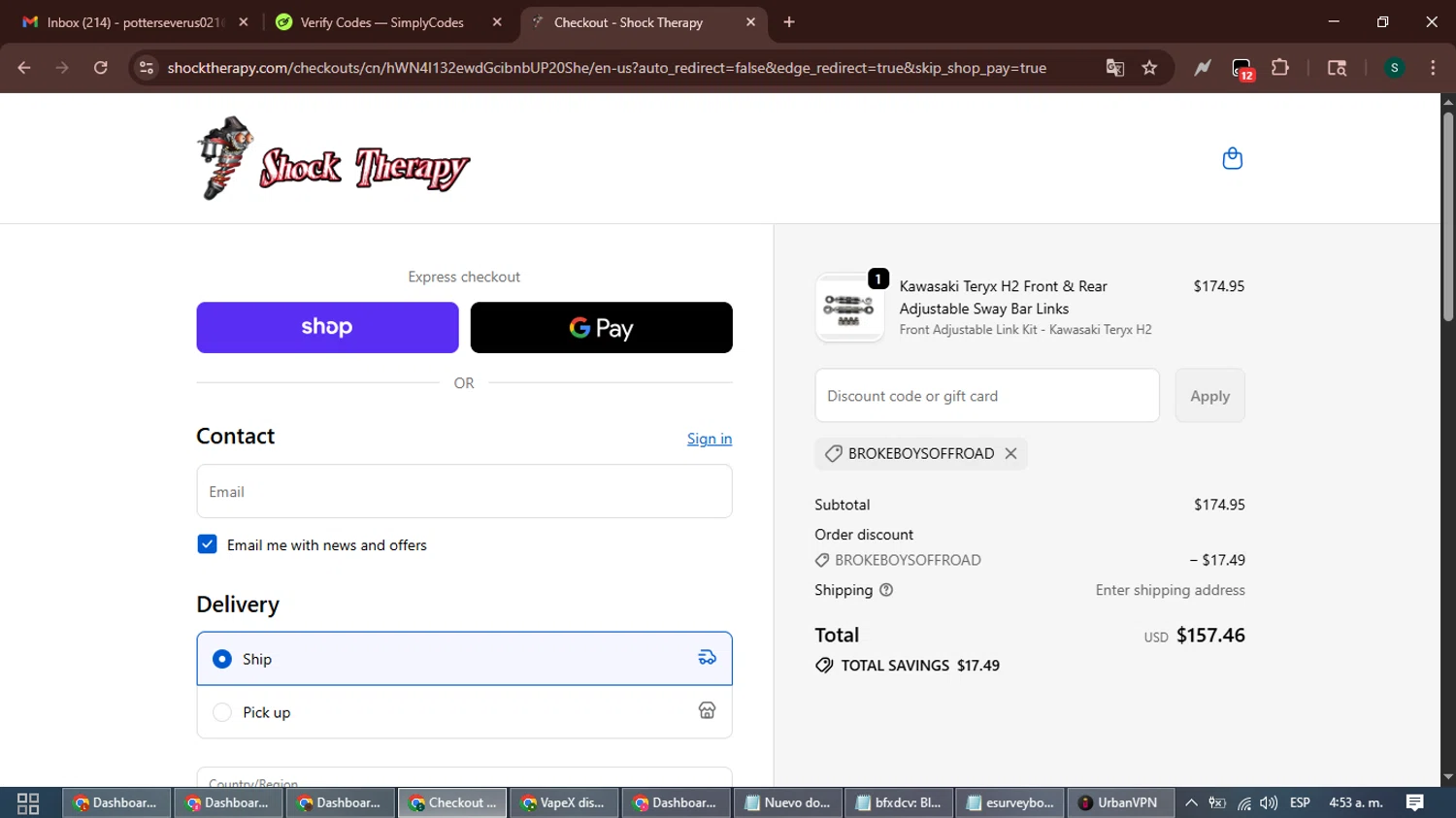The width and height of the screenshot is (1456, 818).
Task: Click the shipping help question mark icon
Action: tap(885, 590)
